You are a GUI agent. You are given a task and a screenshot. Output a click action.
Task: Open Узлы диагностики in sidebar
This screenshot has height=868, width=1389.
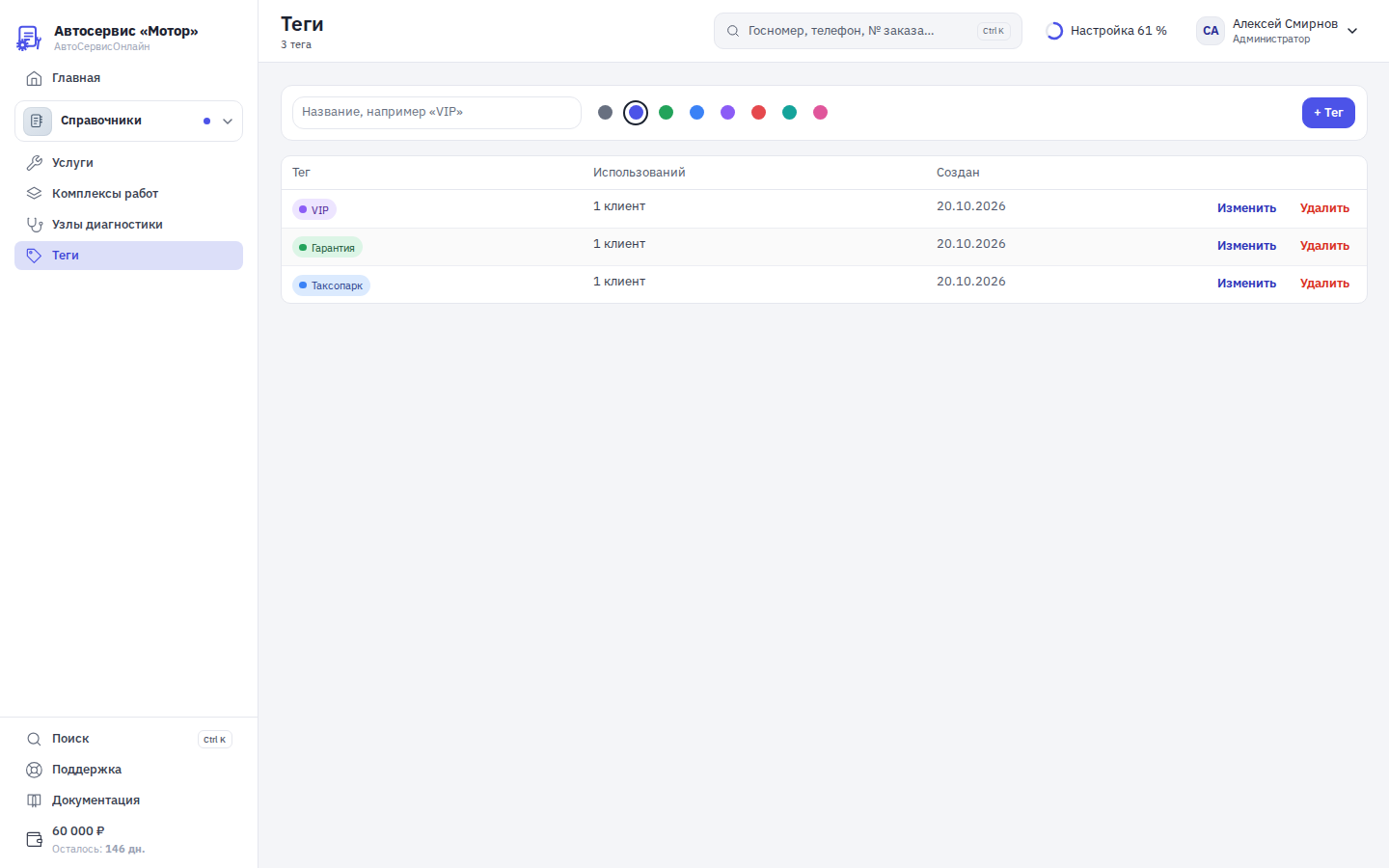129,225
